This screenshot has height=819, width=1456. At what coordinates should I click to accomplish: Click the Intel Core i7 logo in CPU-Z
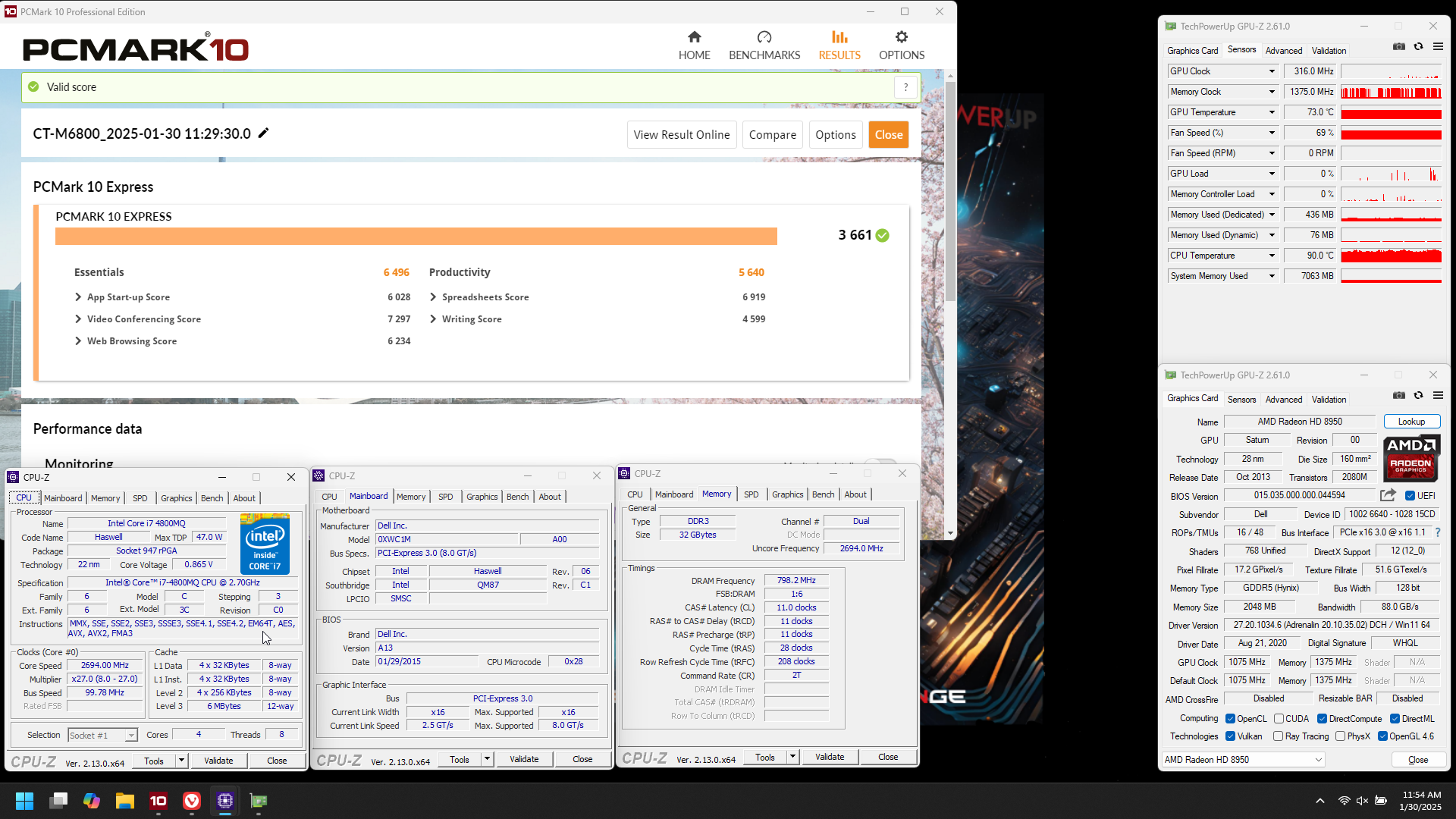pos(265,544)
